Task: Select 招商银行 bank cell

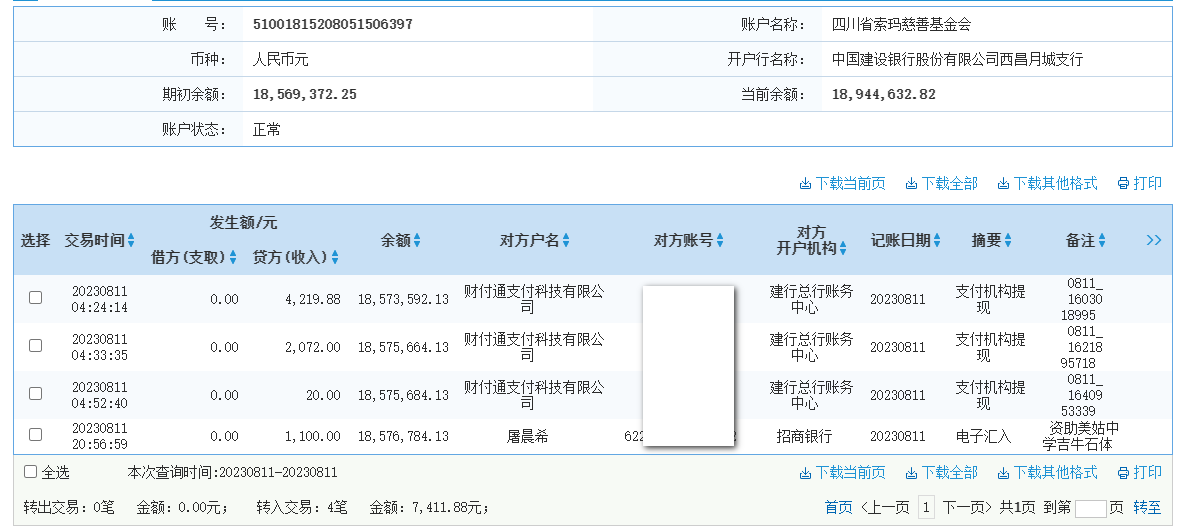Action: [x=804, y=436]
